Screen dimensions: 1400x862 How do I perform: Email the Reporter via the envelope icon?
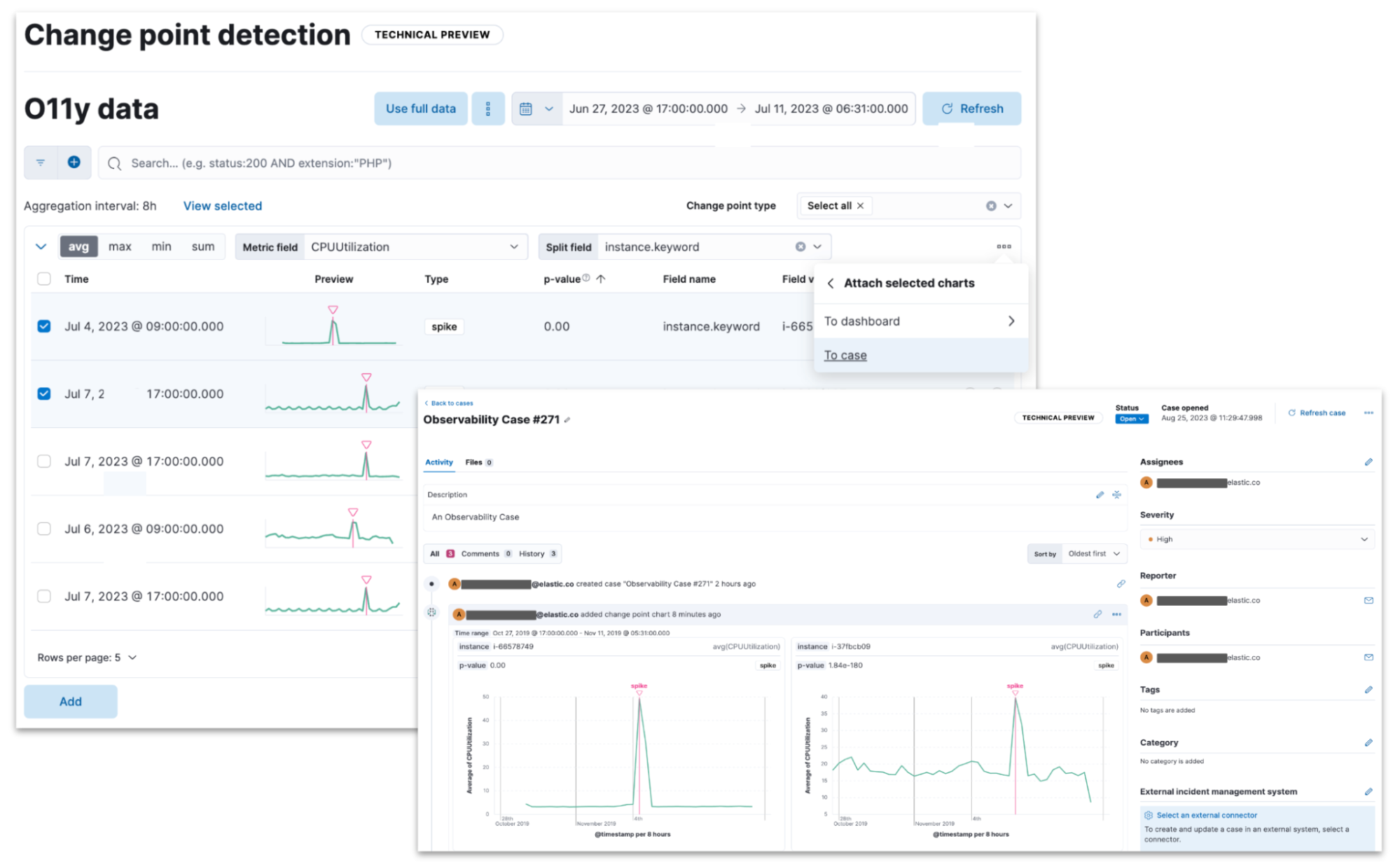(x=1369, y=600)
